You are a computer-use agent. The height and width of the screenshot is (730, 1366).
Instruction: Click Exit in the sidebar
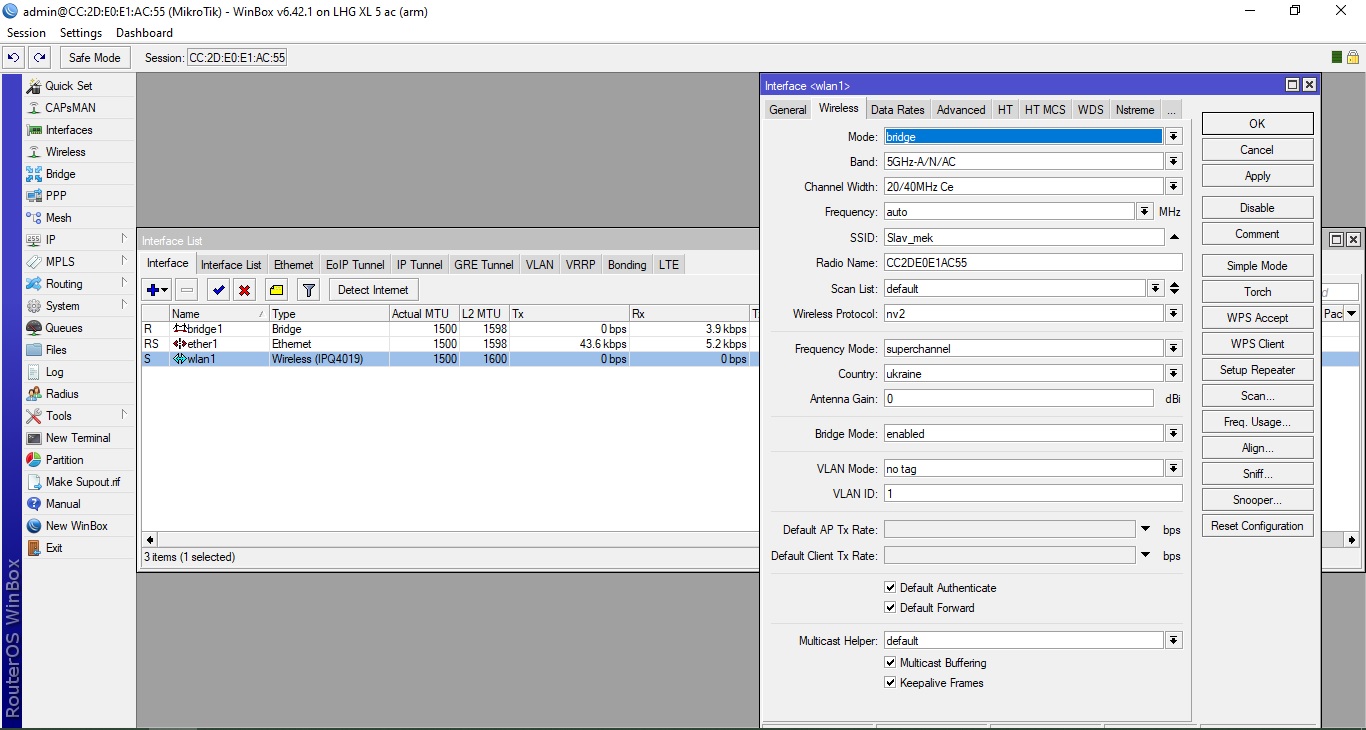54,548
